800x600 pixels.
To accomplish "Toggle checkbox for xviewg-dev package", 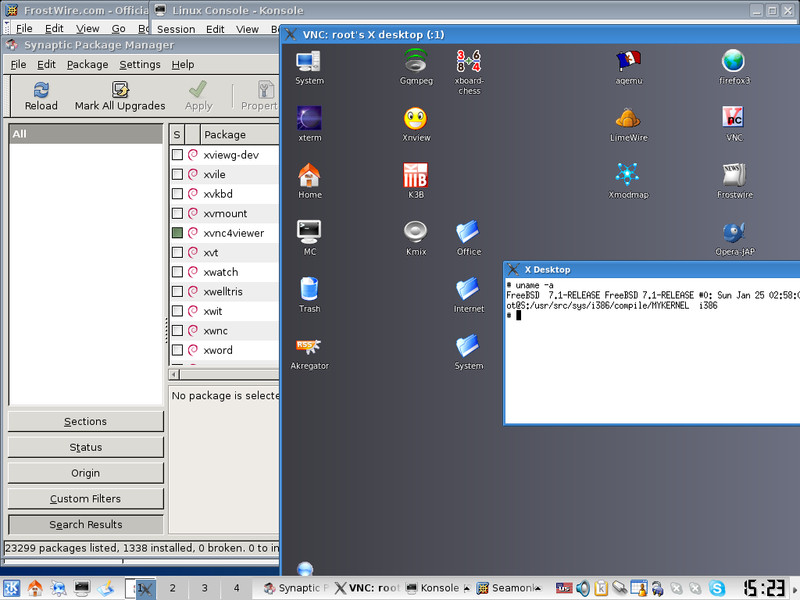I will pos(177,154).
